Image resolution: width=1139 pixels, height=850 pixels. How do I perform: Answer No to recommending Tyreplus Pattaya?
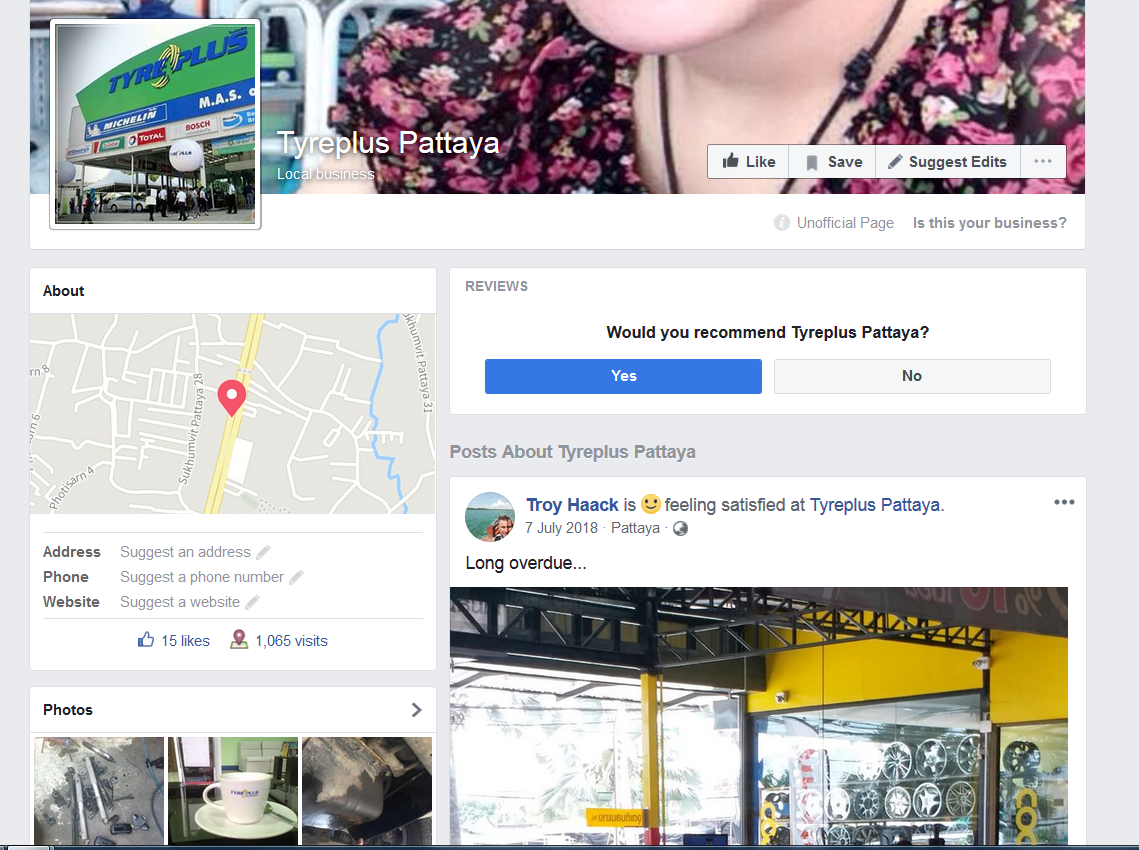[912, 376]
